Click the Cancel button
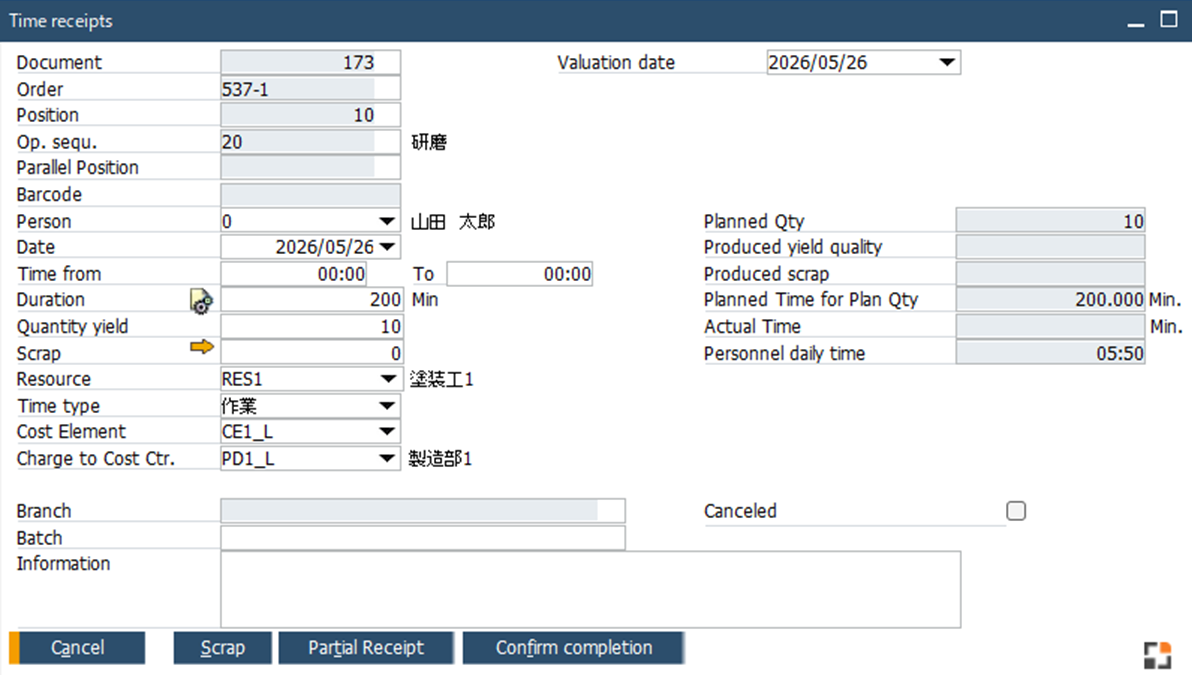The image size is (1192, 675). [78, 648]
